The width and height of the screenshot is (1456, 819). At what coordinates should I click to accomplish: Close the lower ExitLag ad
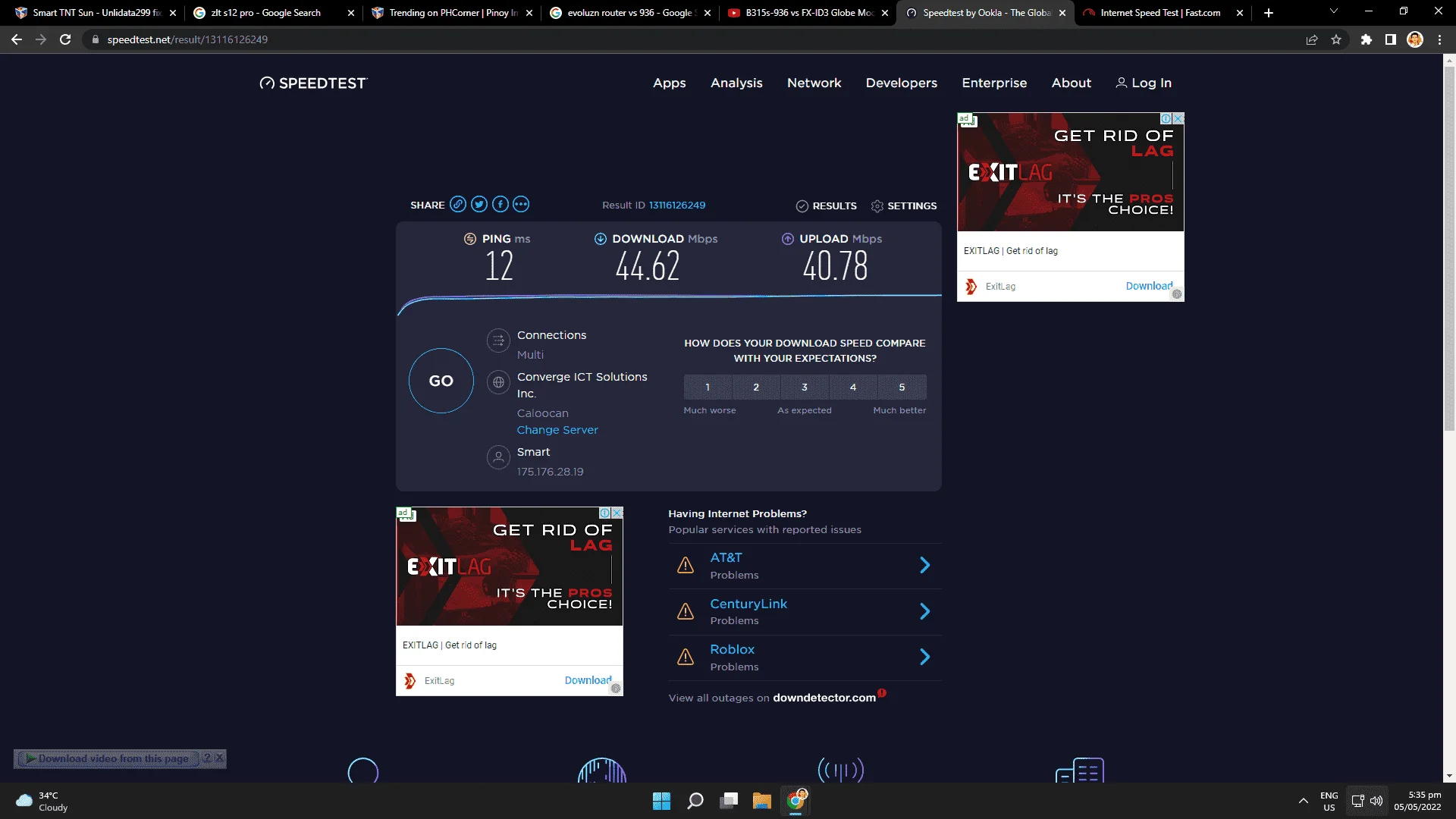(617, 513)
